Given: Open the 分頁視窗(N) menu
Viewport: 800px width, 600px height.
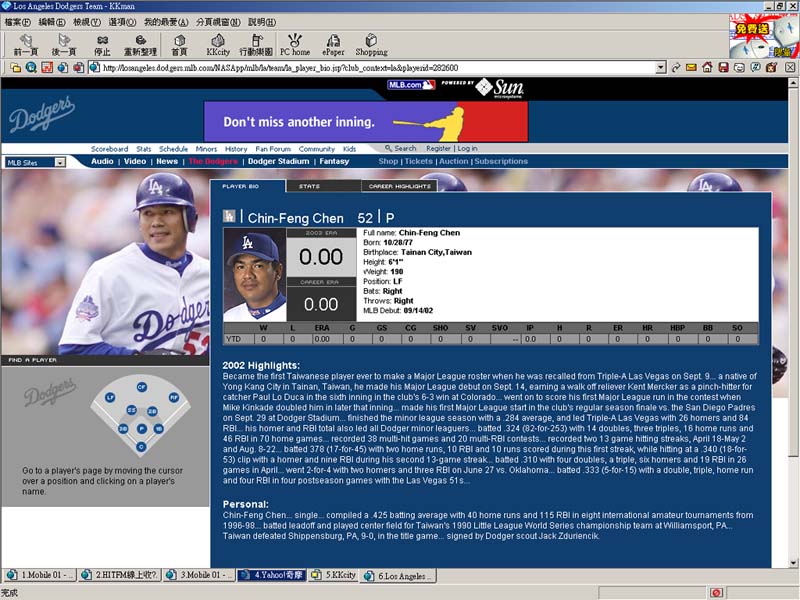Looking at the screenshot, I should (x=218, y=22).
